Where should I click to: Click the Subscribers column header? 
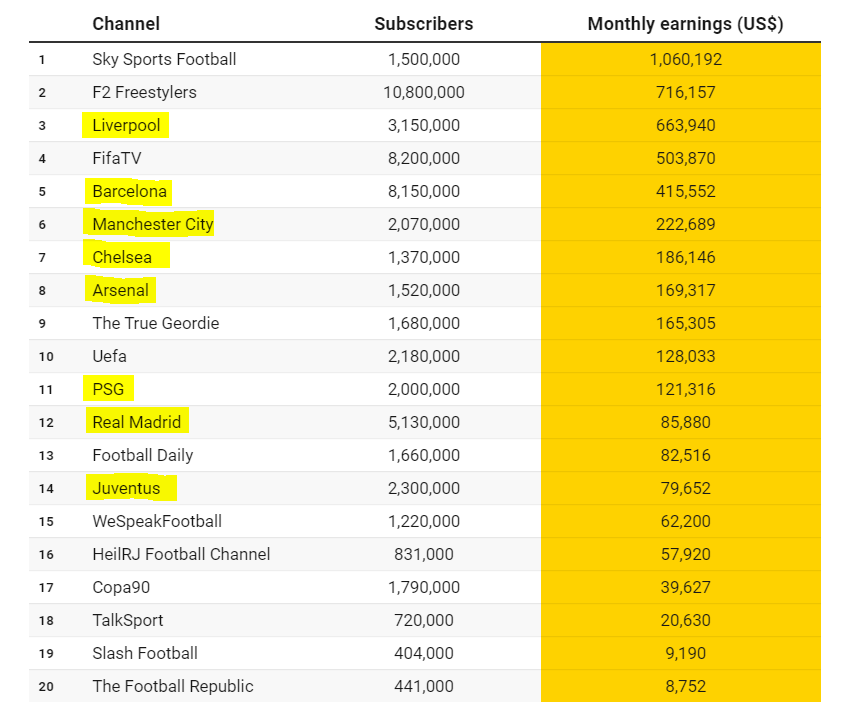[x=423, y=24]
